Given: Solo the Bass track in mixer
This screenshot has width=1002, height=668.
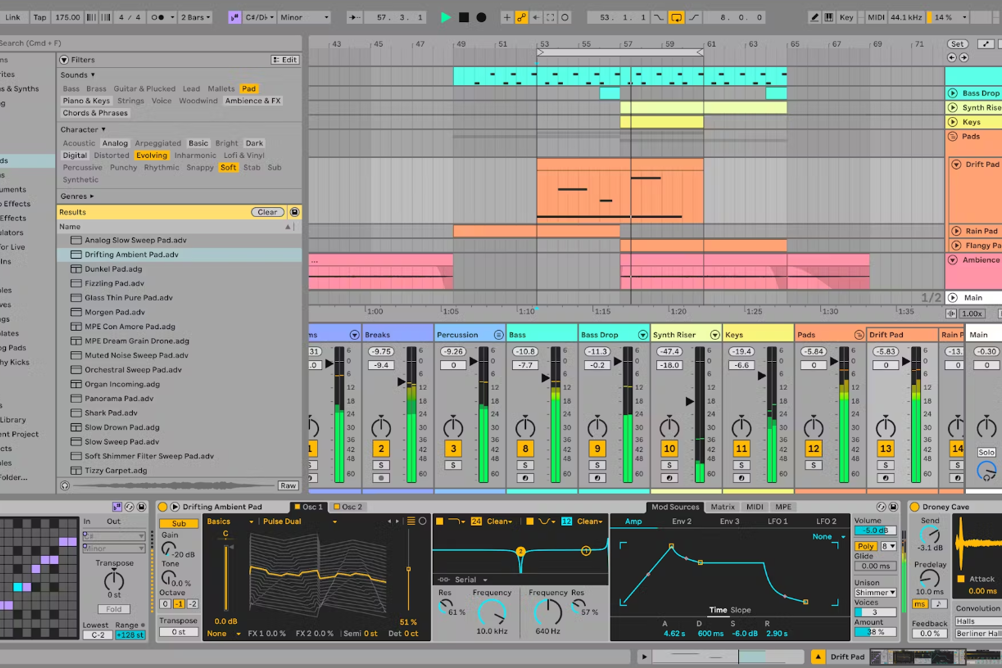Looking at the screenshot, I should tap(525, 465).
